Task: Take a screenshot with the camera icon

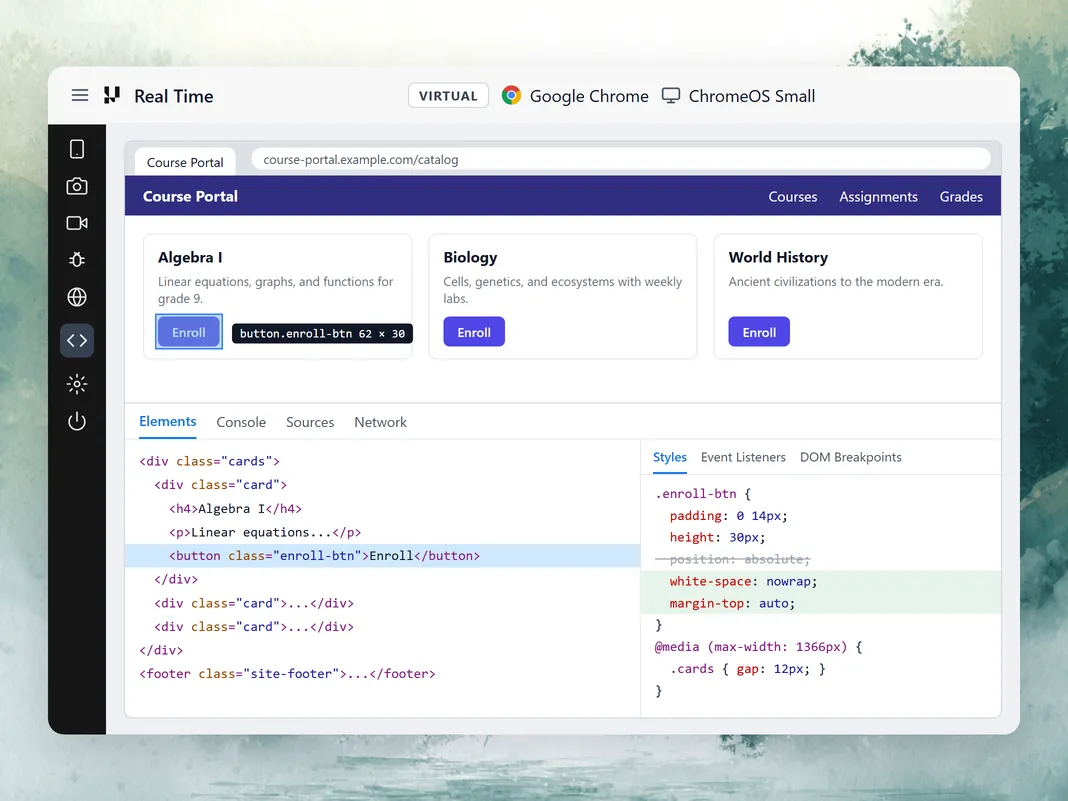Action: 77,186
